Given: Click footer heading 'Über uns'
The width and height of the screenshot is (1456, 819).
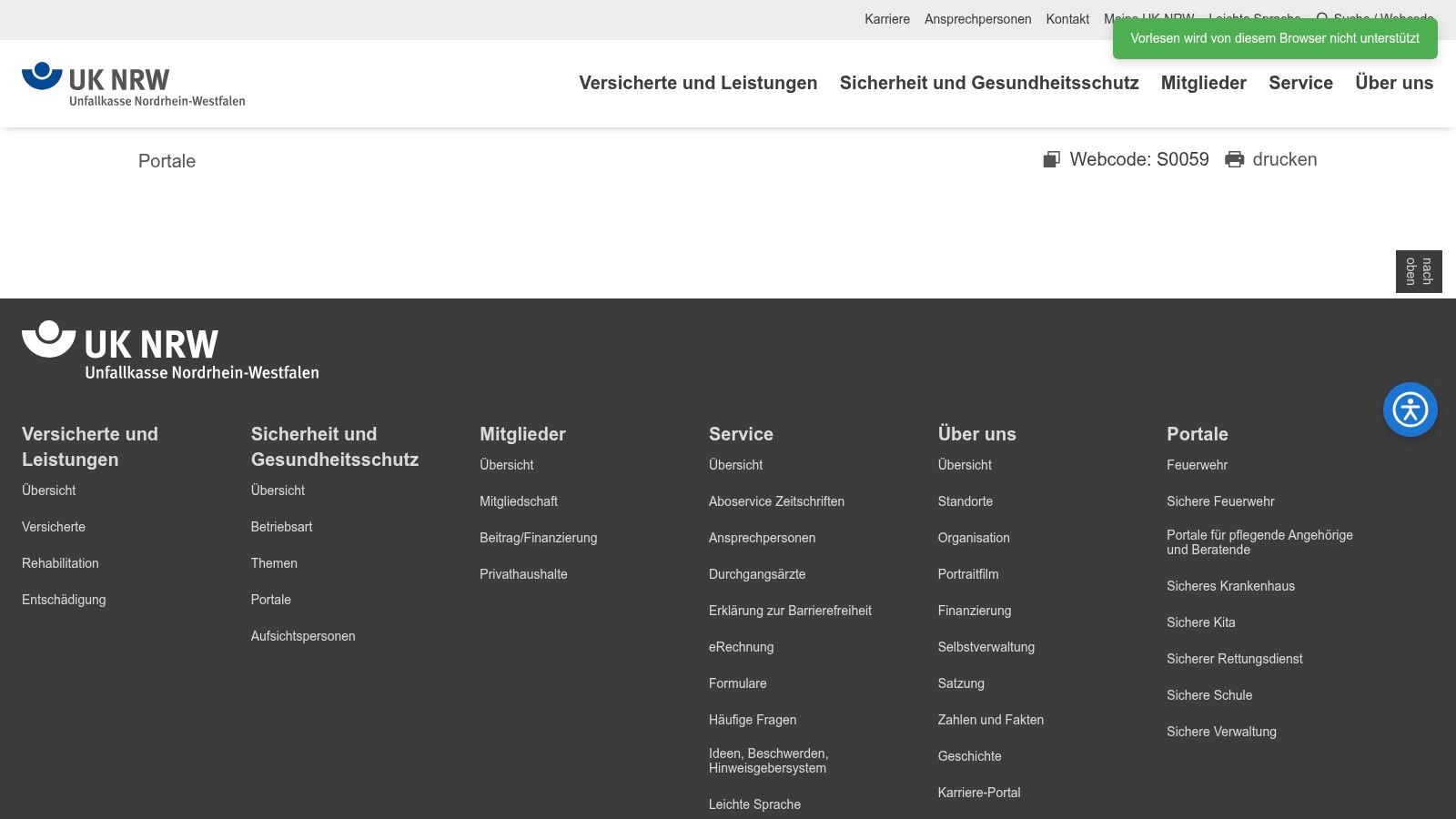Looking at the screenshot, I should coord(976,434).
